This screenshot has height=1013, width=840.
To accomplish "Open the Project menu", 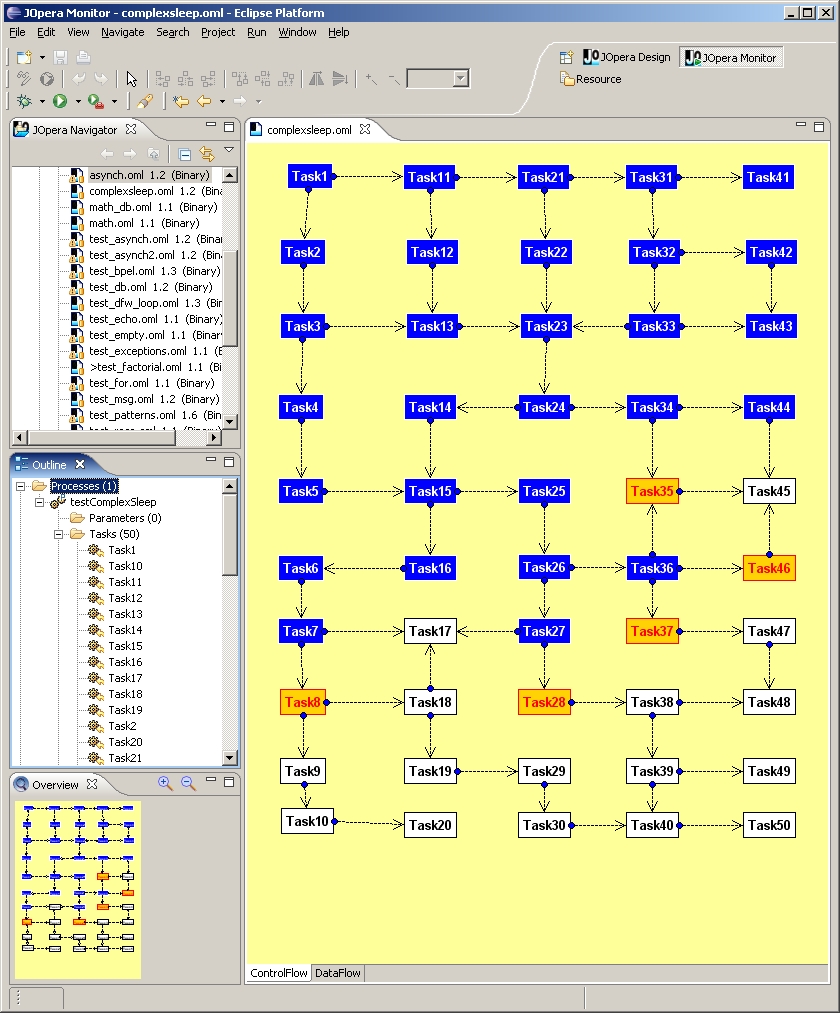I will 218,32.
